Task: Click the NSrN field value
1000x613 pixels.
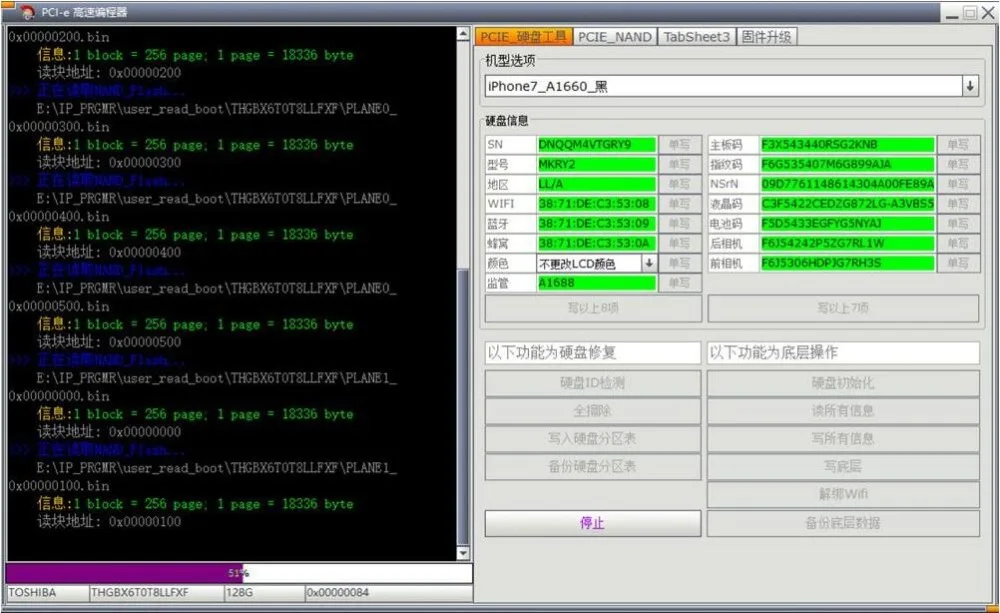Action: [848, 184]
